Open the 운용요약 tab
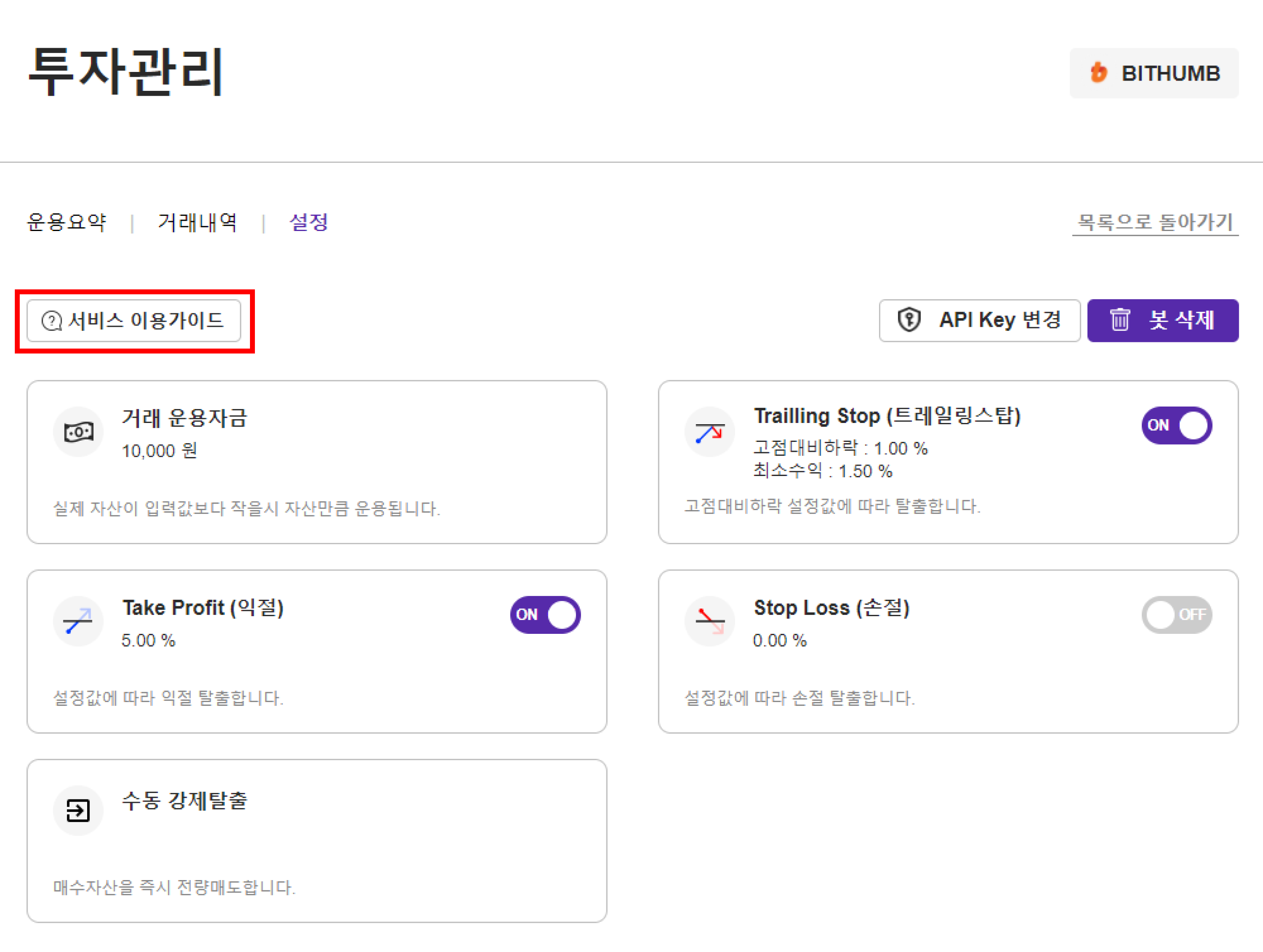Screen dimensions: 1263x952 coord(66,223)
